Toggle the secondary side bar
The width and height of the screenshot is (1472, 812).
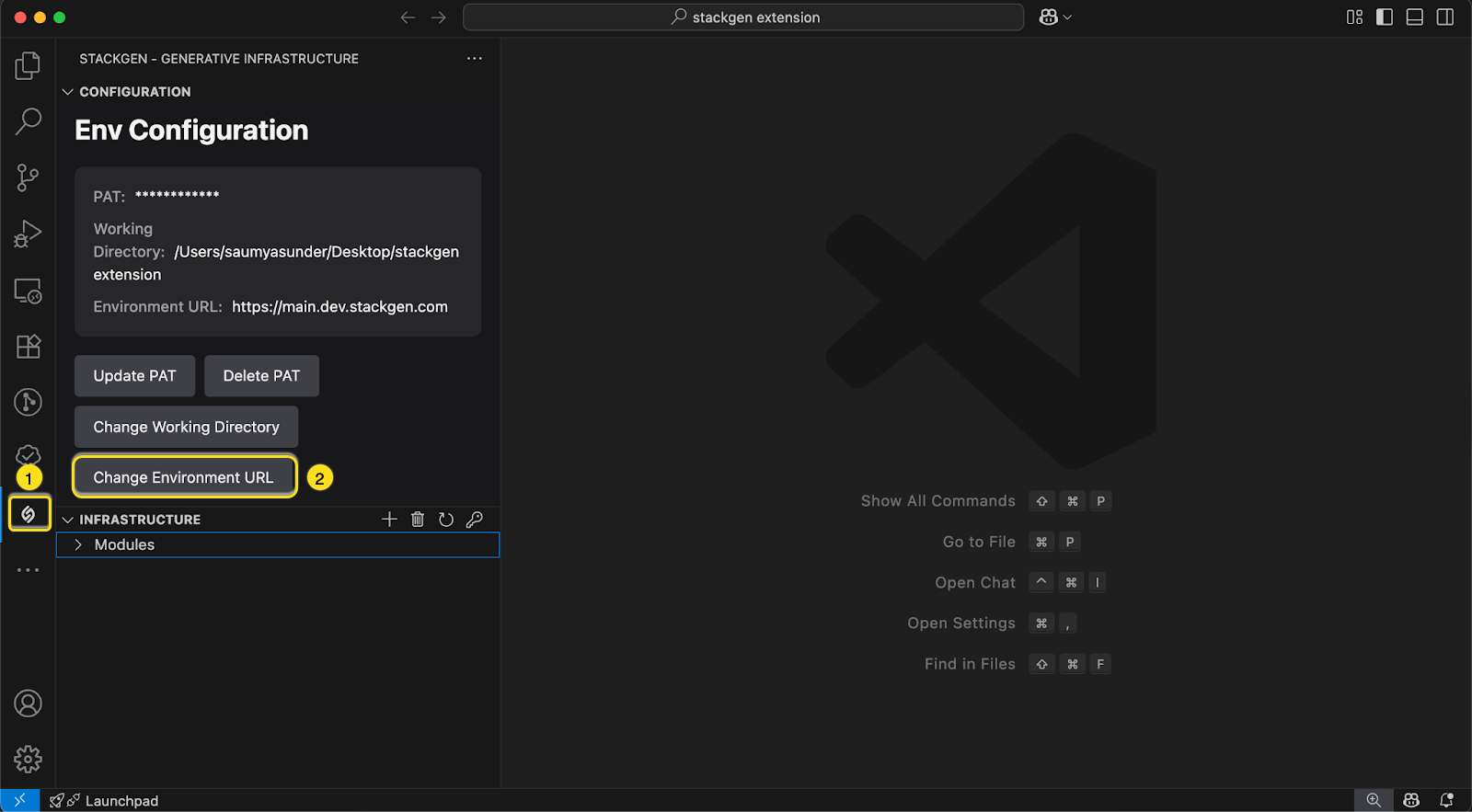click(x=1445, y=17)
